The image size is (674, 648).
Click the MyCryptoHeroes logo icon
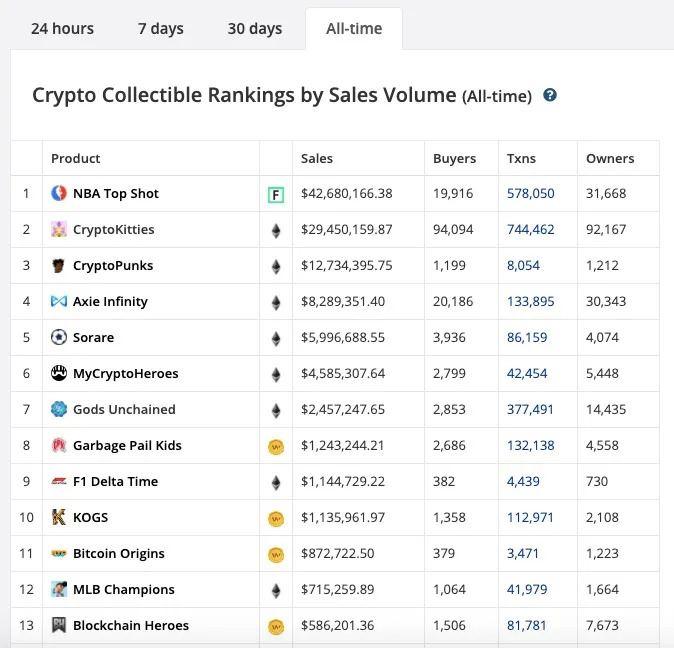coord(59,373)
